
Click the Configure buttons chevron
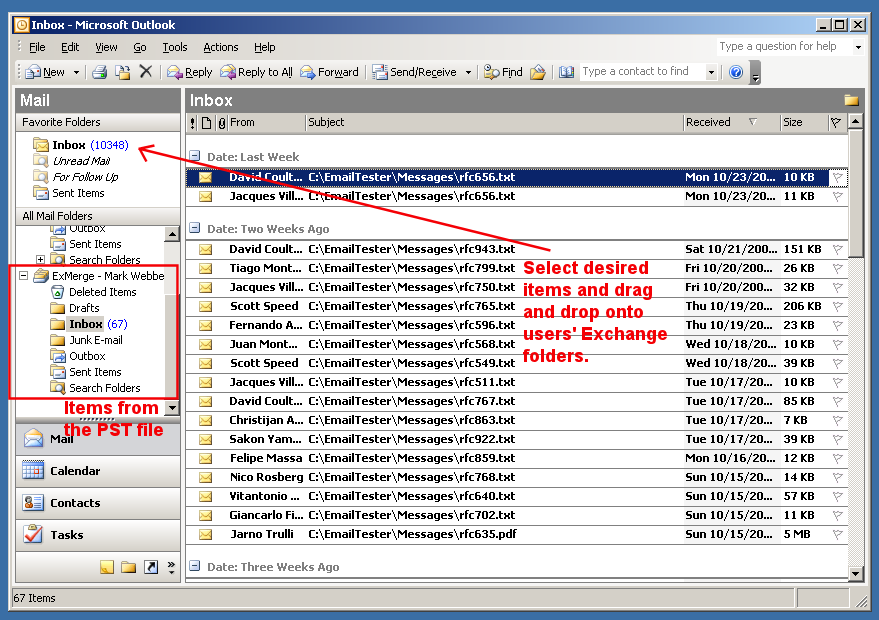[x=171, y=567]
